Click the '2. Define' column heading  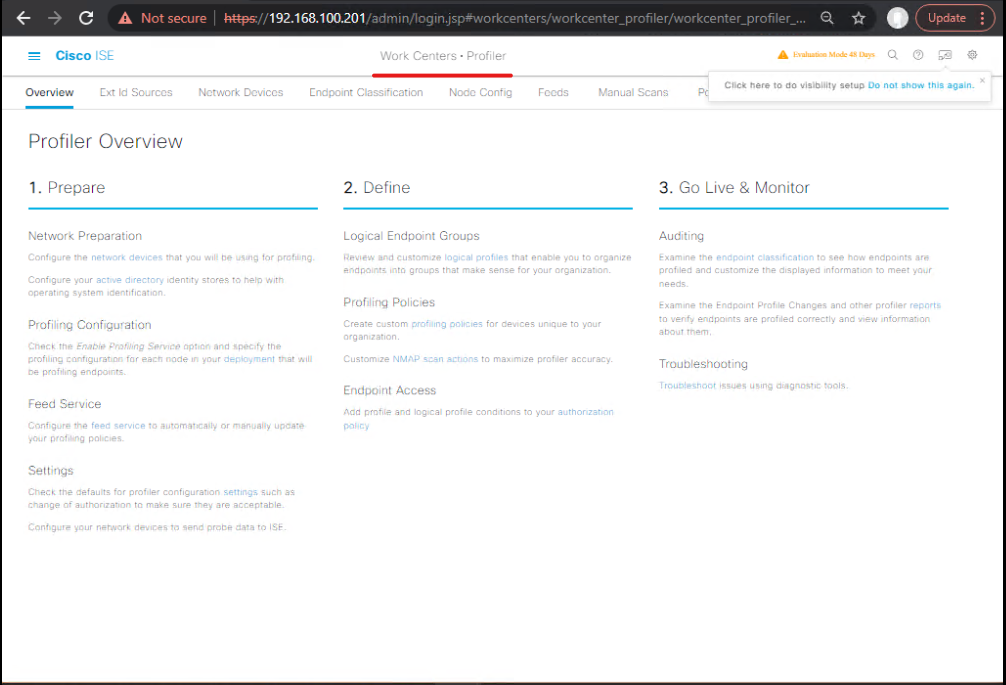click(x=377, y=188)
